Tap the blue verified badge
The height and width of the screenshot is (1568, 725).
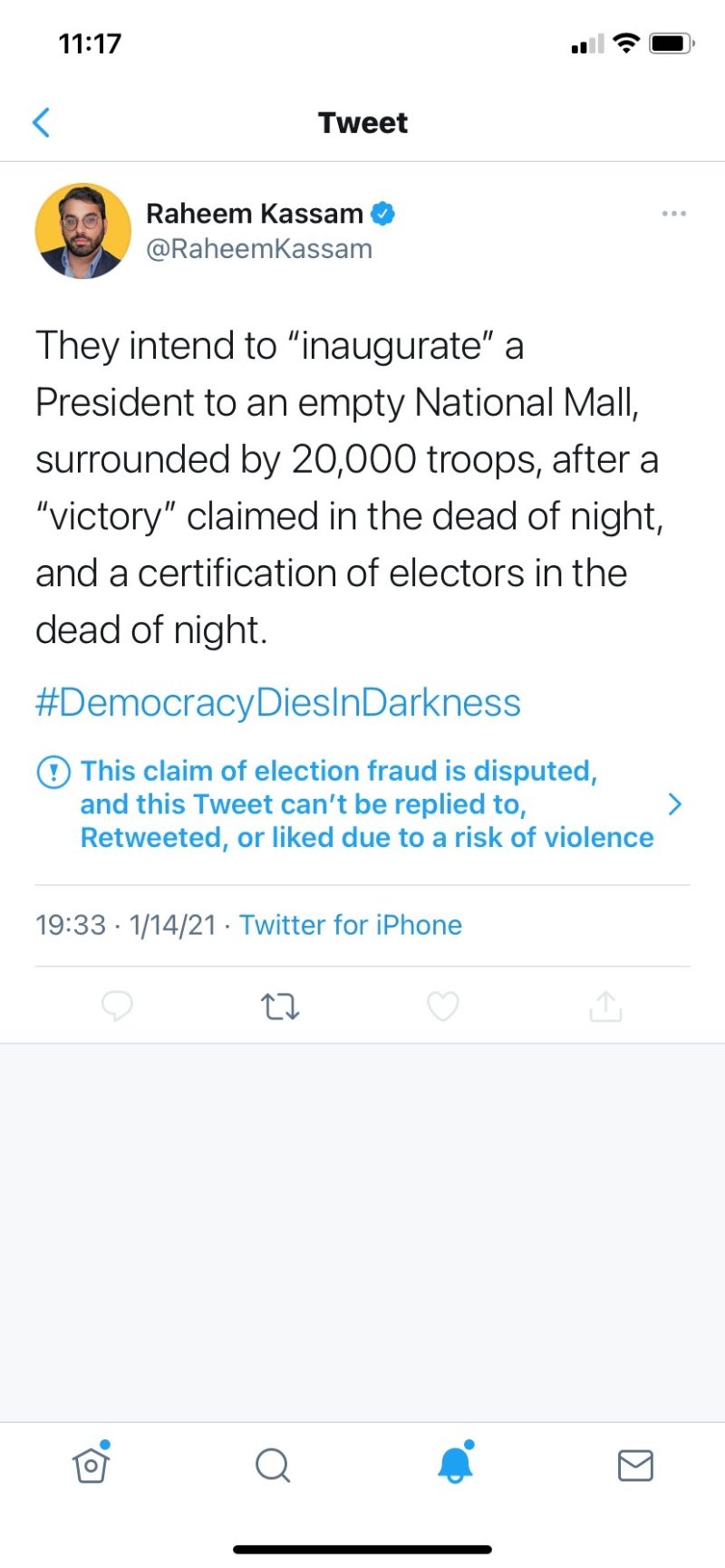383,214
